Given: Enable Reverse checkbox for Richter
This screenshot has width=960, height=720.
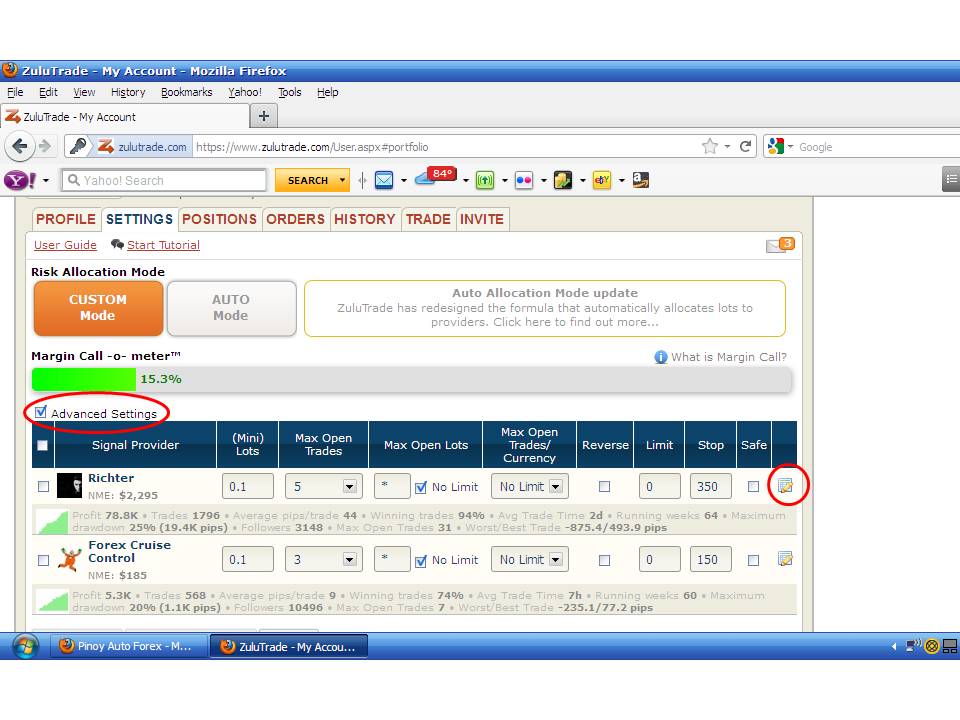Looking at the screenshot, I should [x=604, y=486].
